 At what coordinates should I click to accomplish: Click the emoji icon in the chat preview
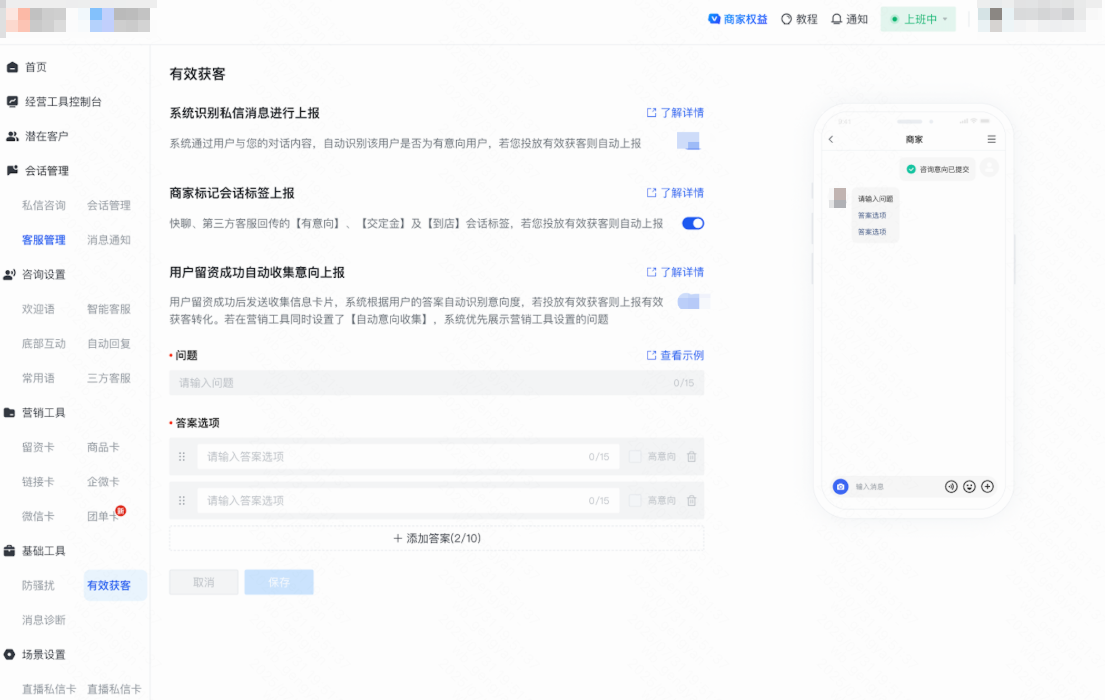pyautogui.click(x=968, y=487)
